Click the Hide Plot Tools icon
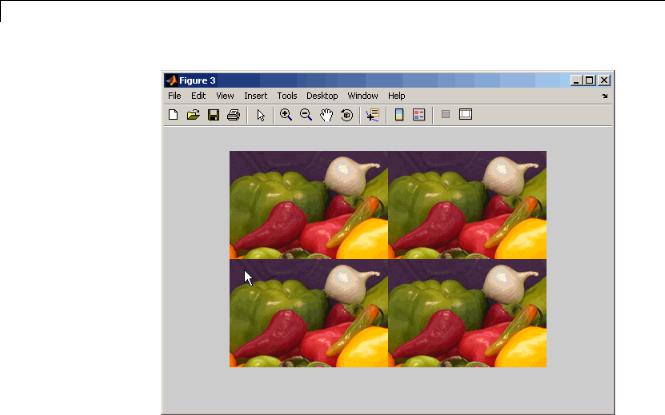 click(445, 114)
